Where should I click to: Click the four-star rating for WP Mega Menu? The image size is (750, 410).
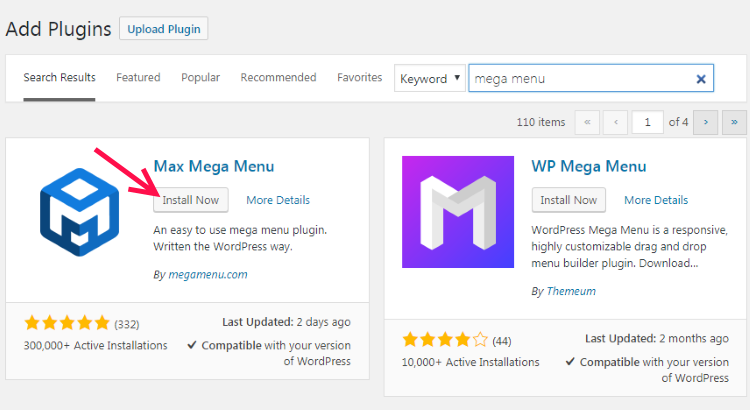click(445, 340)
